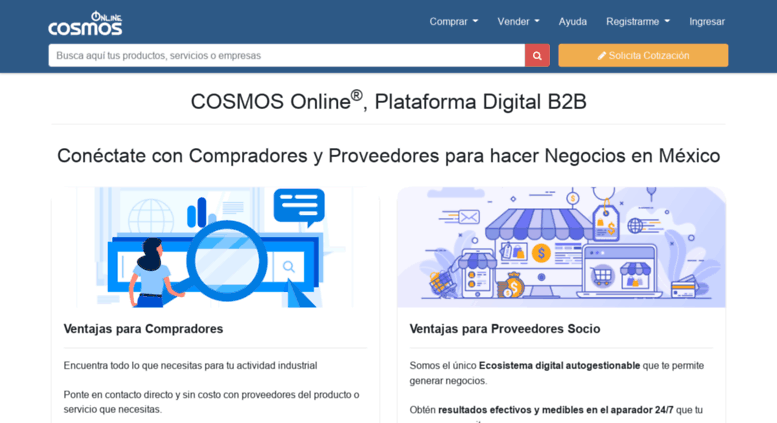Click the Solicita Cotización button
777x423 pixels.
pos(643,55)
